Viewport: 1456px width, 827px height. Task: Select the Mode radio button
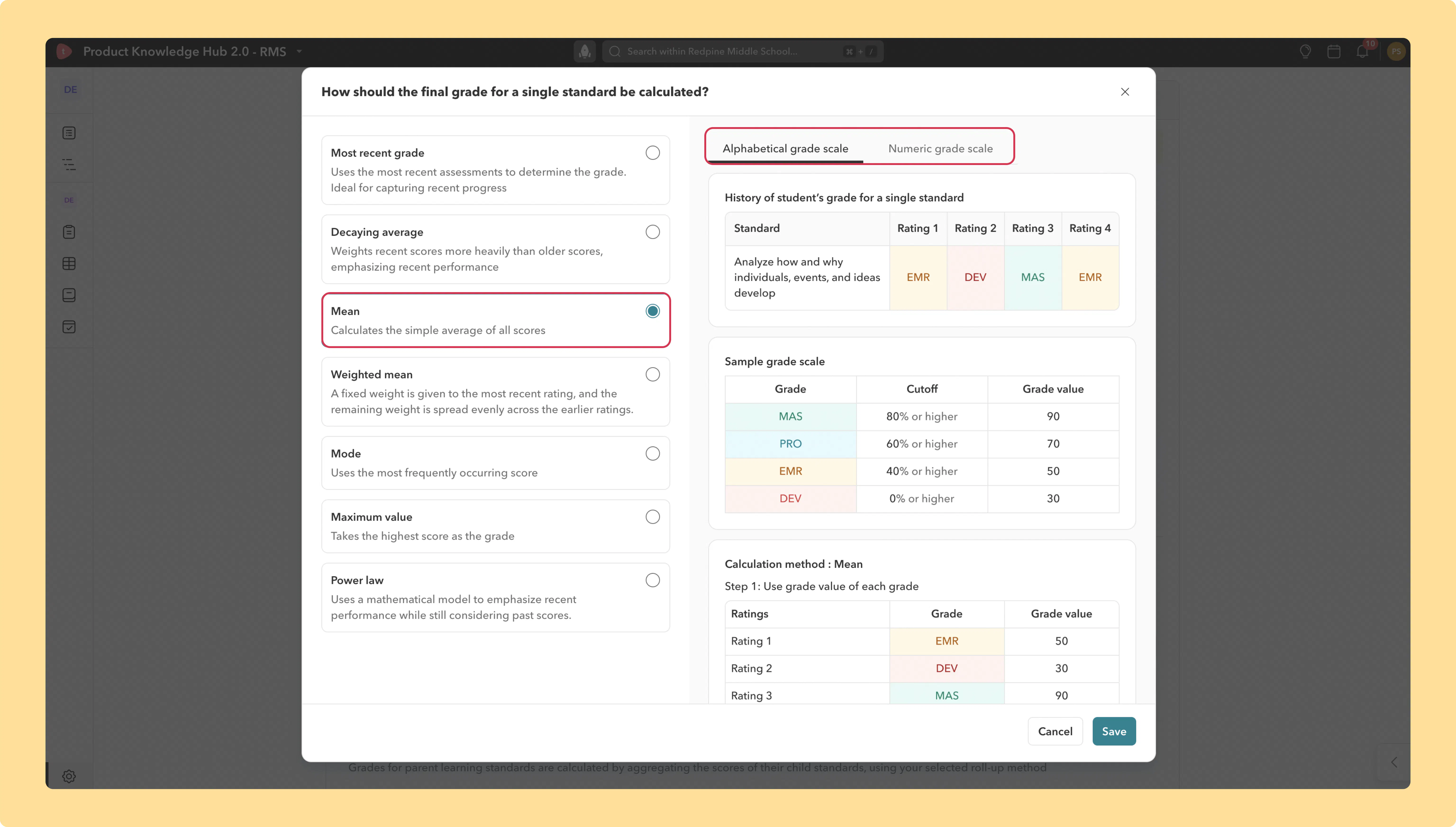pos(653,453)
